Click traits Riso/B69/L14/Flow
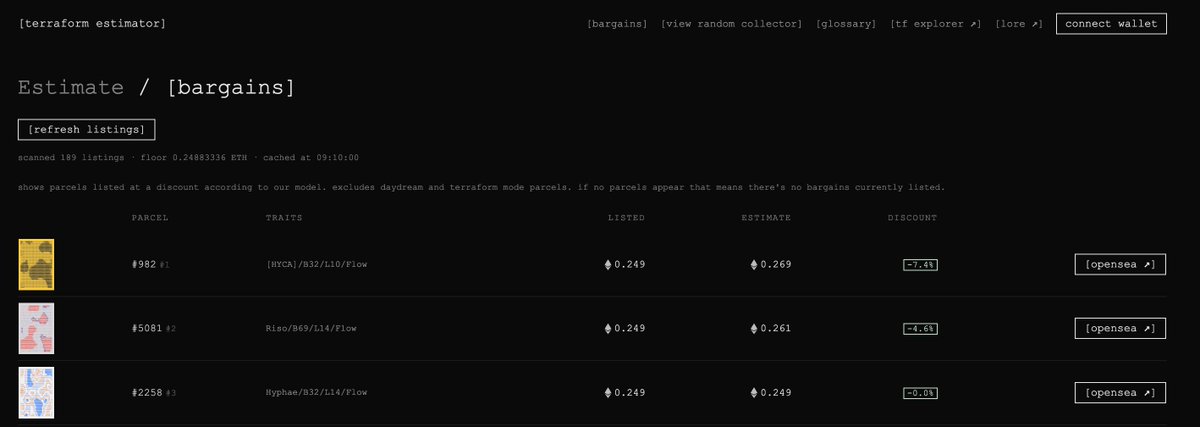 (311, 329)
